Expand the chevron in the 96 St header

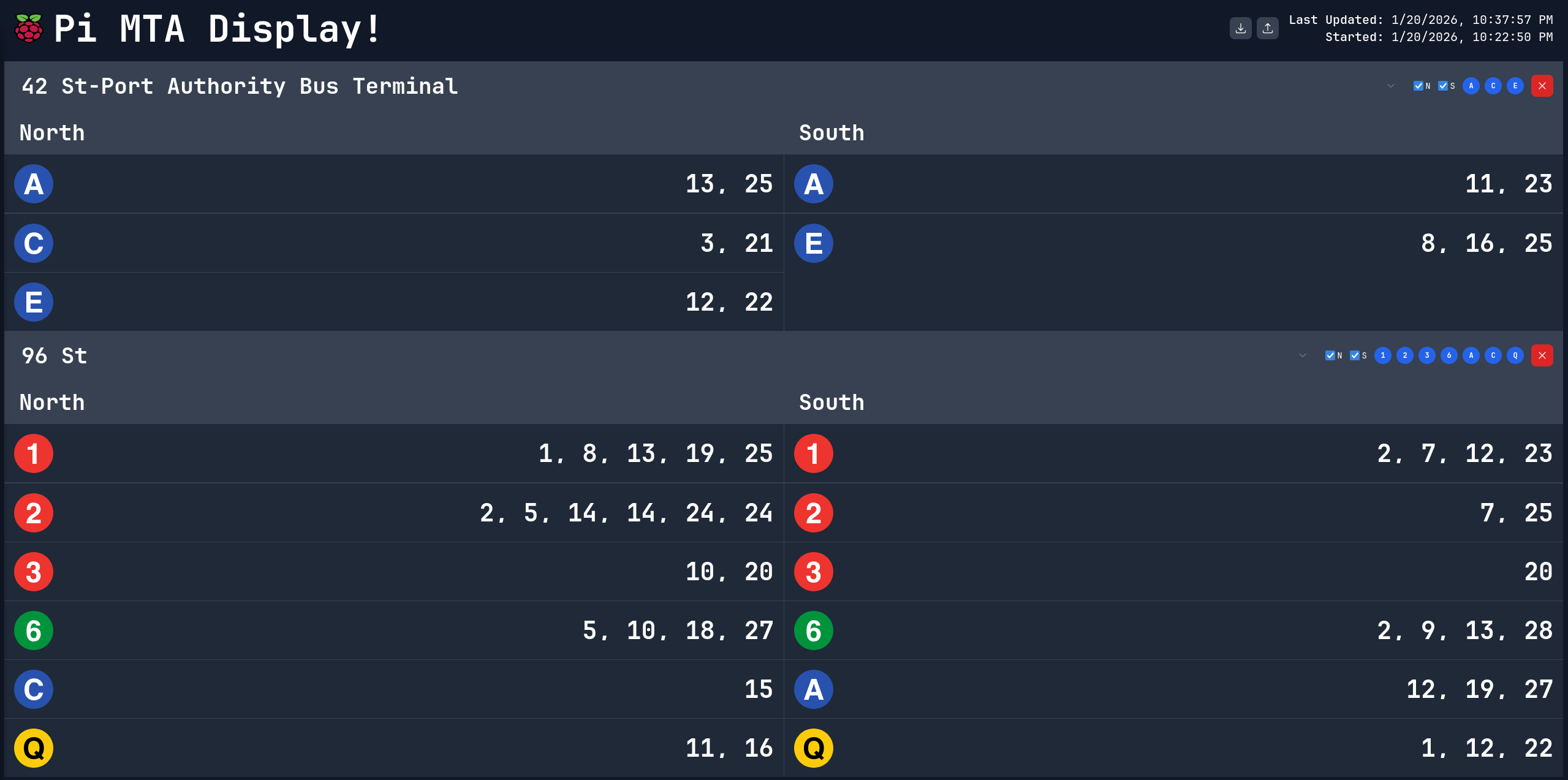pyautogui.click(x=1303, y=355)
